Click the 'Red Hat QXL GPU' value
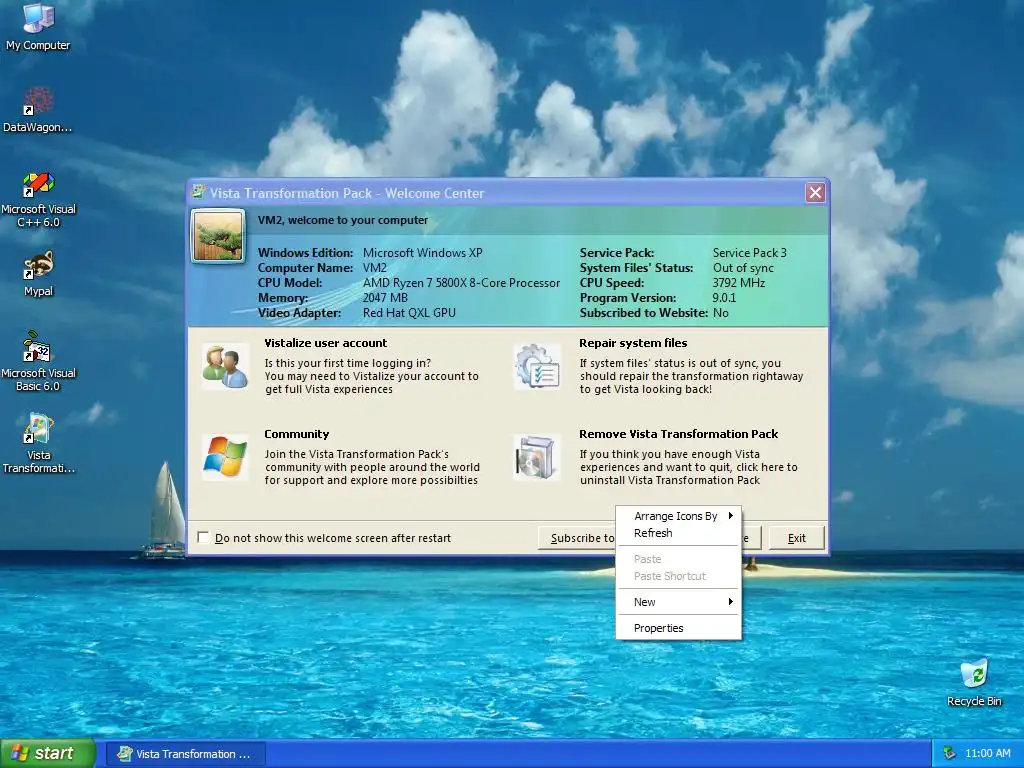 pyautogui.click(x=409, y=313)
